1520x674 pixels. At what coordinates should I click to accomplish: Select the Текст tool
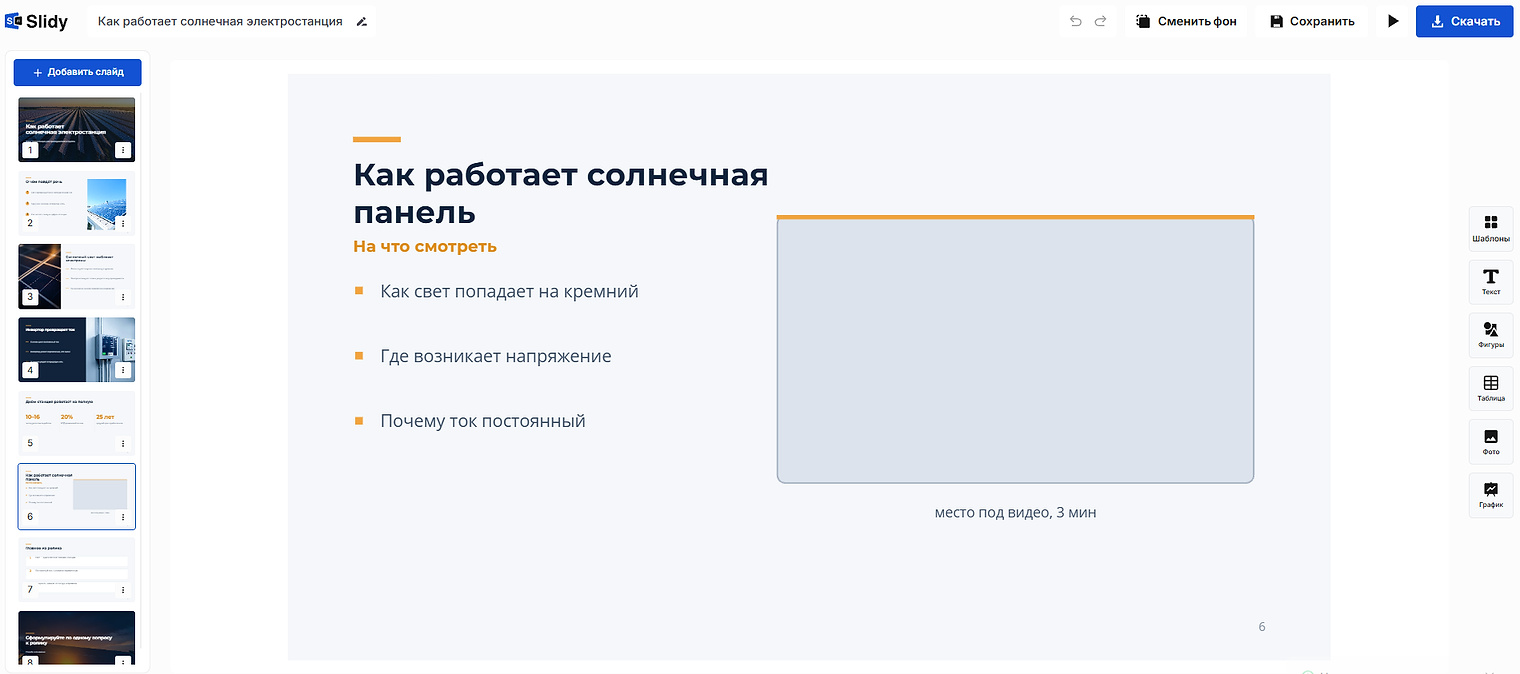tap(1491, 283)
